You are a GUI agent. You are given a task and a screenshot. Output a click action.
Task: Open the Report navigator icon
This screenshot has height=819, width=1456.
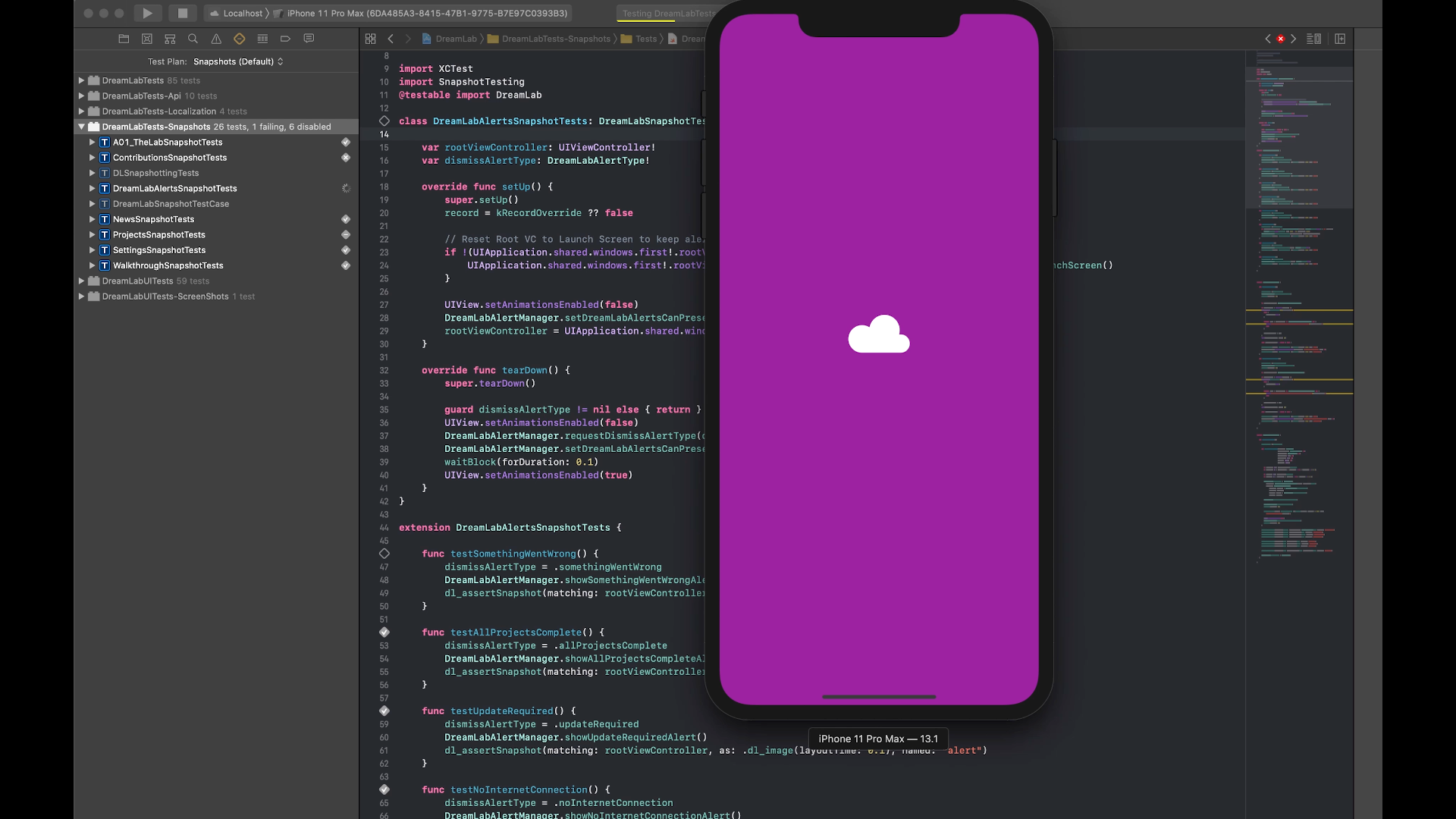(x=309, y=39)
